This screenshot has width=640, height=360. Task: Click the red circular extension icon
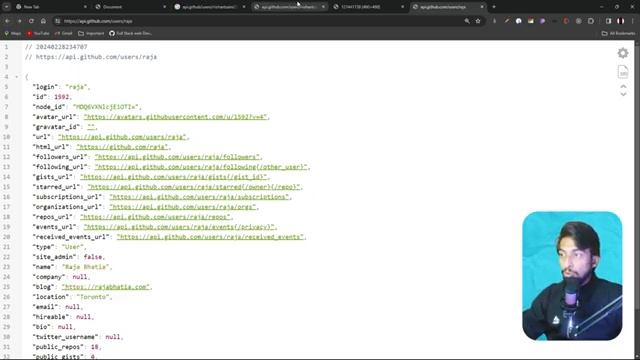(x=566, y=21)
